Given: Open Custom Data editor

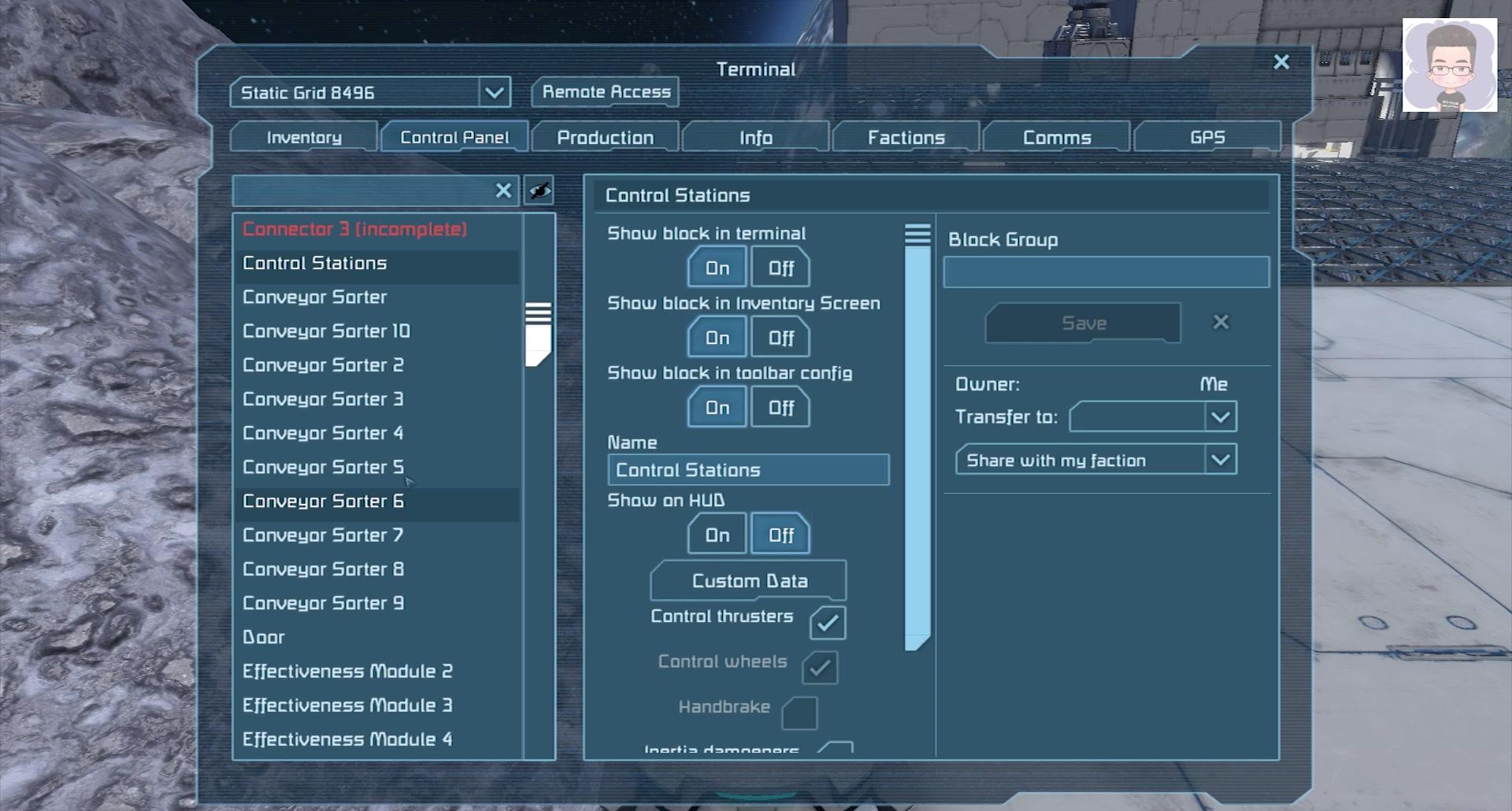Looking at the screenshot, I should click(748, 581).
